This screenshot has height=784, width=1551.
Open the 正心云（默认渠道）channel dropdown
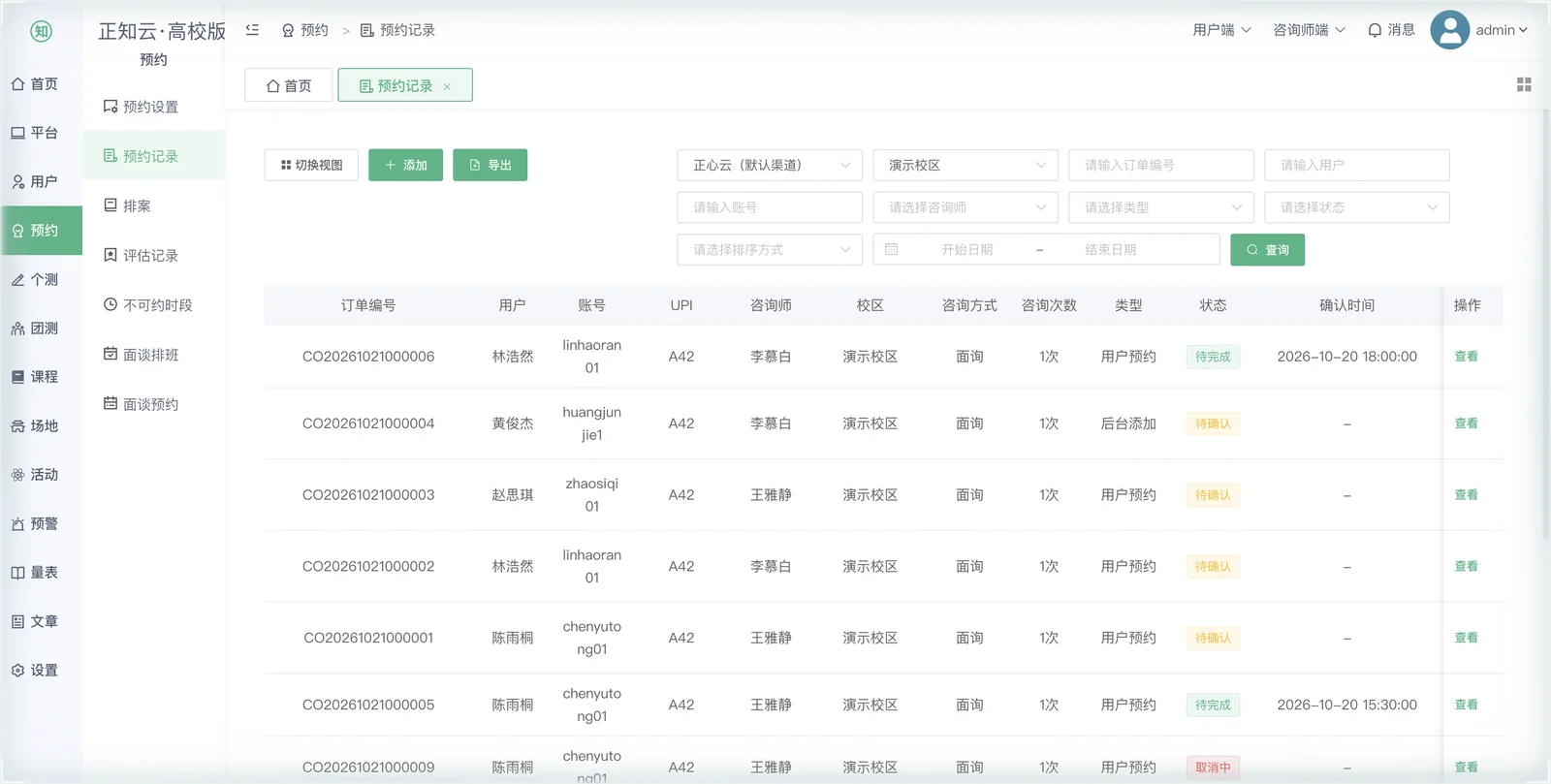click(770, 166)
